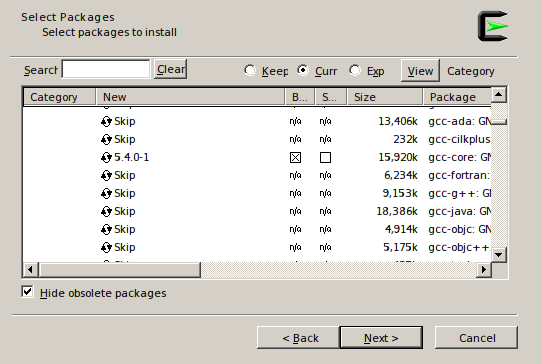The image size is (542, 364).
Task: Select the Exp radio button
Action: click(x=355, y=70)
